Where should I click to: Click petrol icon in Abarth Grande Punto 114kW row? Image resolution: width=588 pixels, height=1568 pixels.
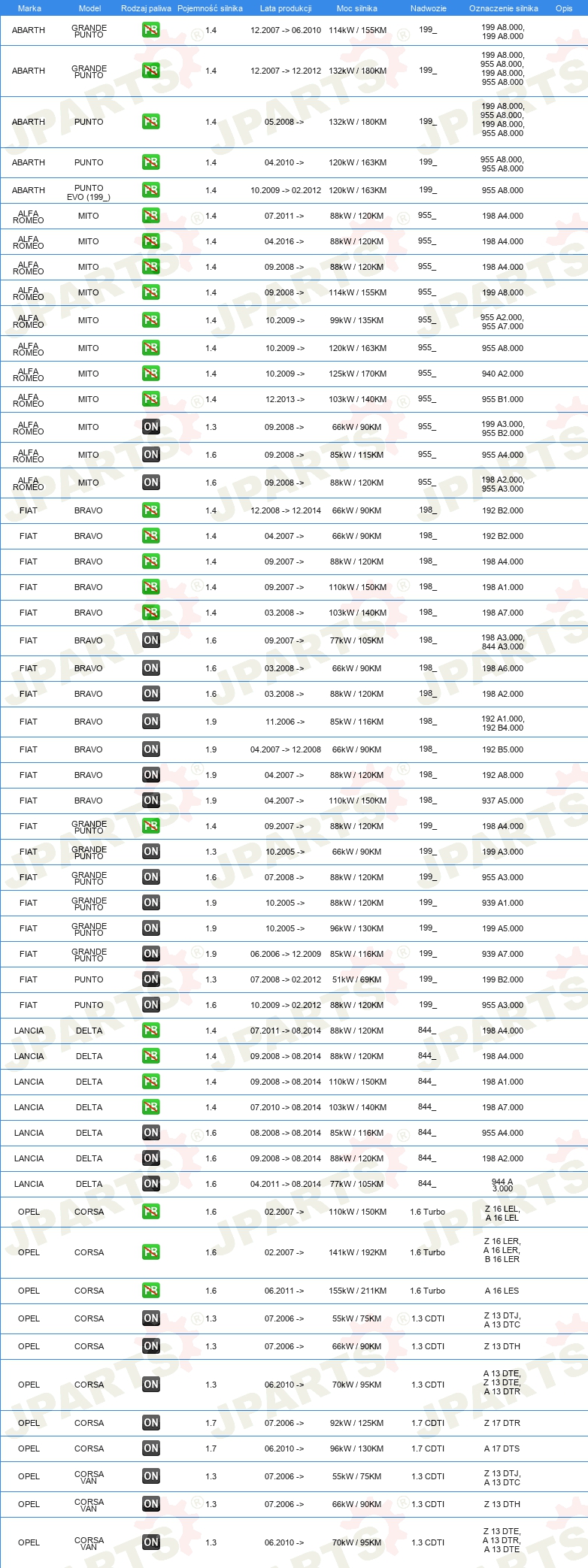(x=151, y=31)
